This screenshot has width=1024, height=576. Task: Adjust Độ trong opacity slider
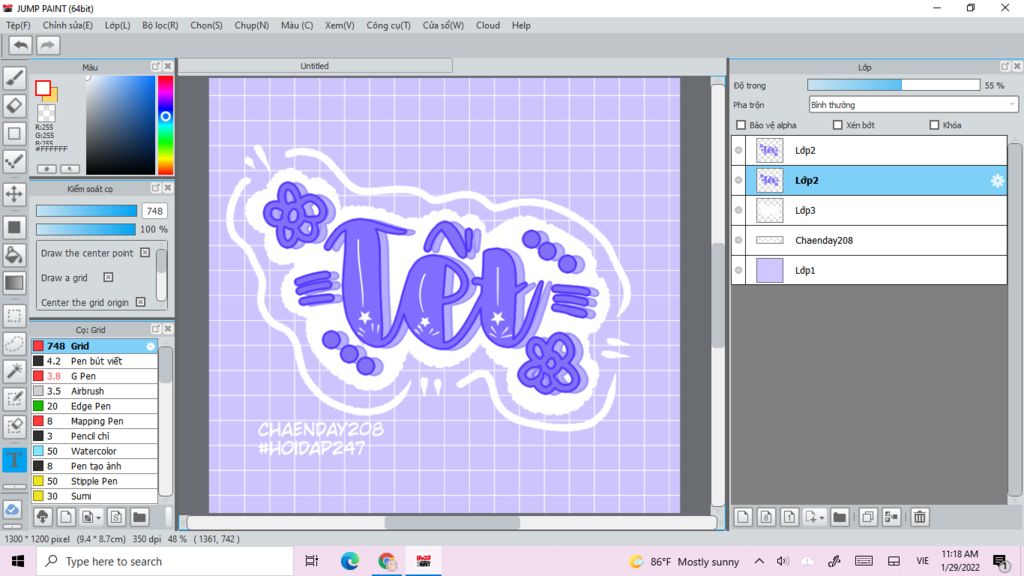click(x=893, y=85)
